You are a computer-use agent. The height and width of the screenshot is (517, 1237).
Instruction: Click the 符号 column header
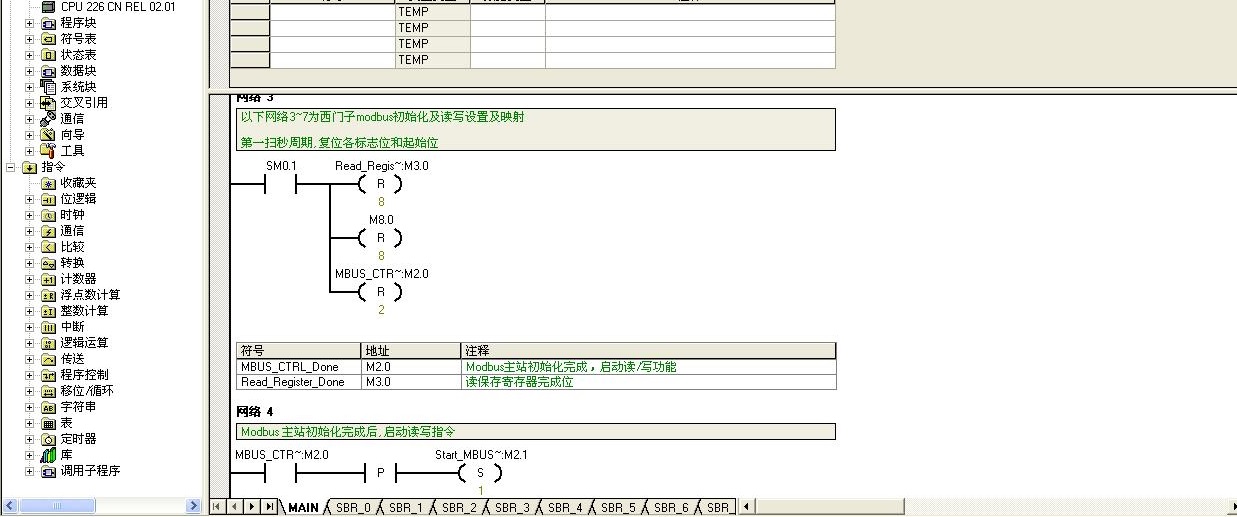[299, 351]
